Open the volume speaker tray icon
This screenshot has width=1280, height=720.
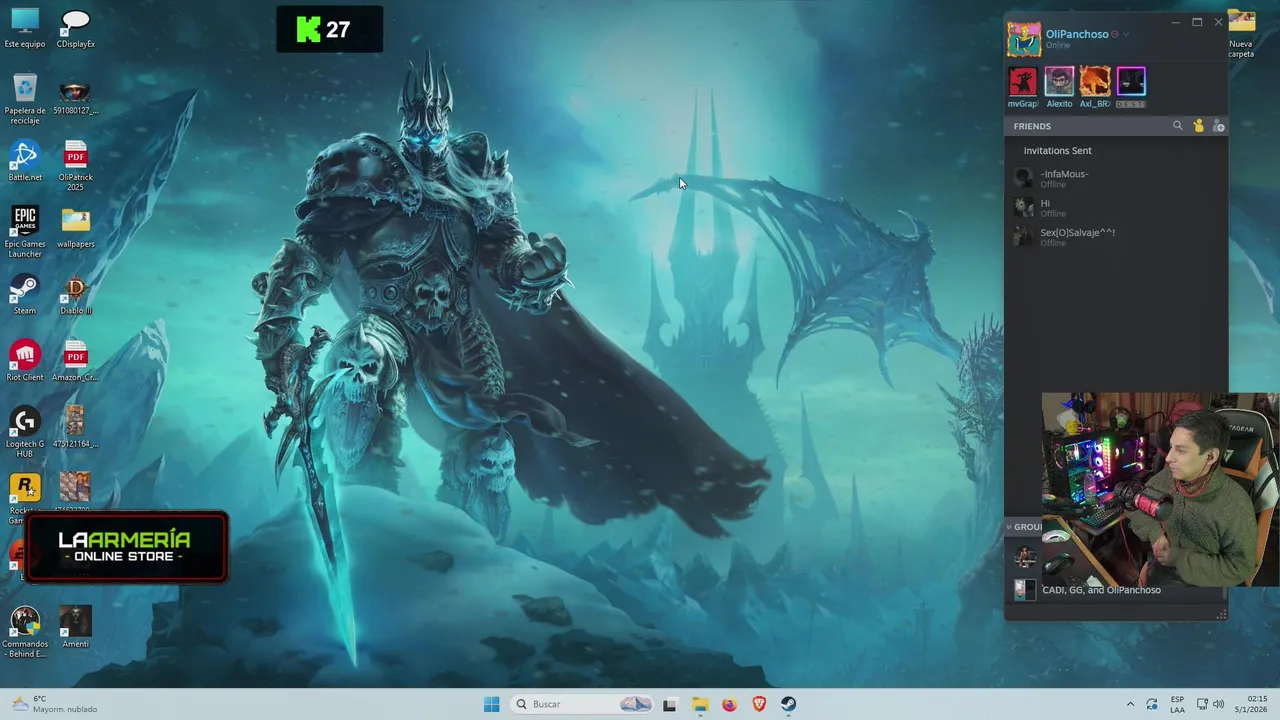(1218, 704)
